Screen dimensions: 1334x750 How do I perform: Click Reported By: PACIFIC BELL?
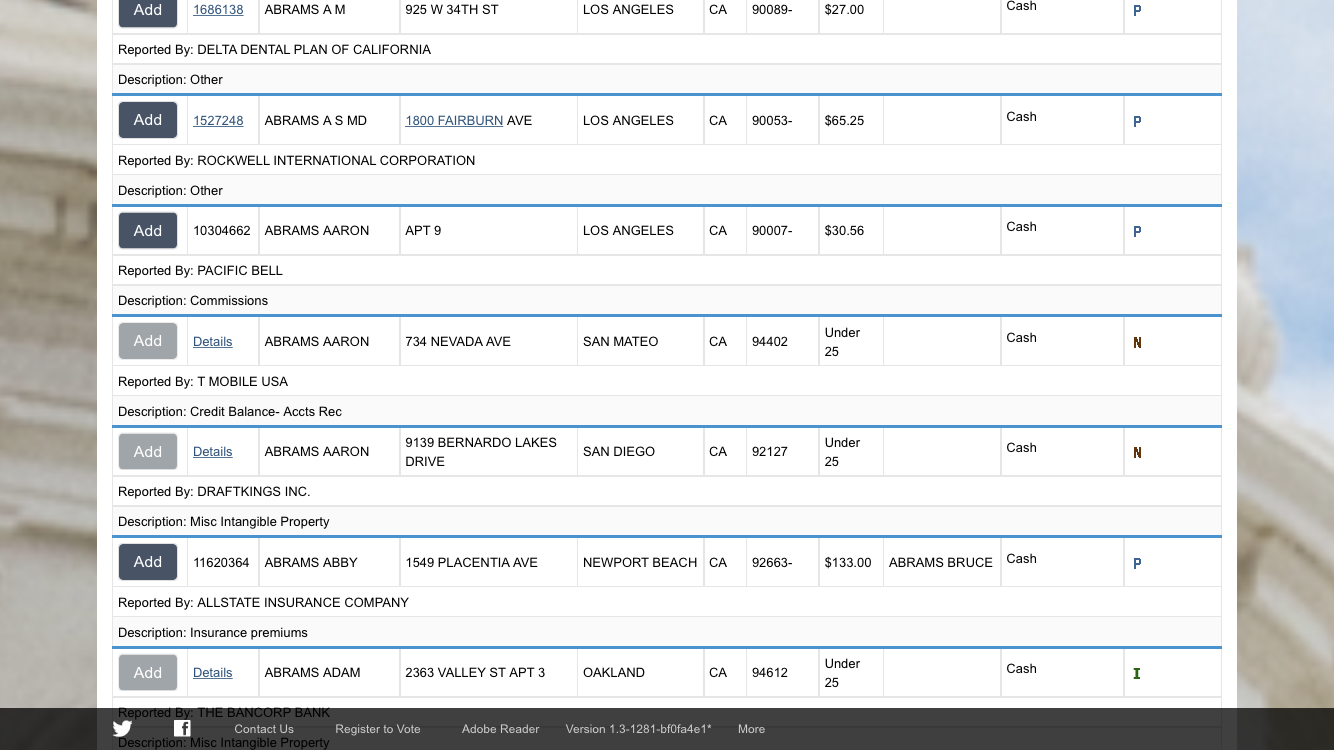pyautogui.click(x=201, y=270)
